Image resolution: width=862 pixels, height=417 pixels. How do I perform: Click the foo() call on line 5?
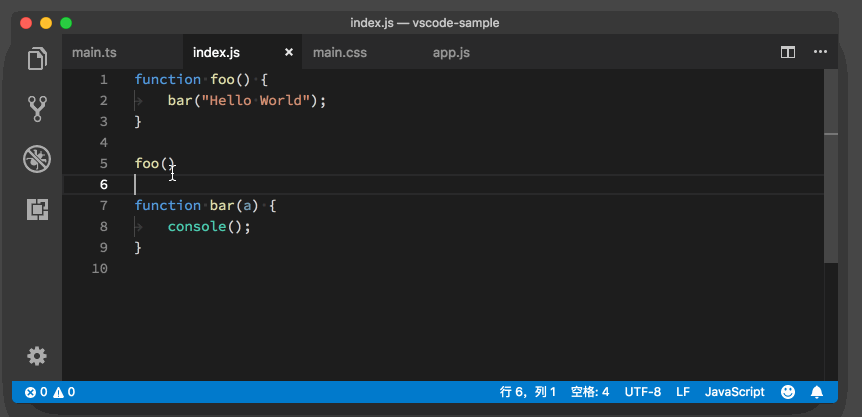pos(154,164)
